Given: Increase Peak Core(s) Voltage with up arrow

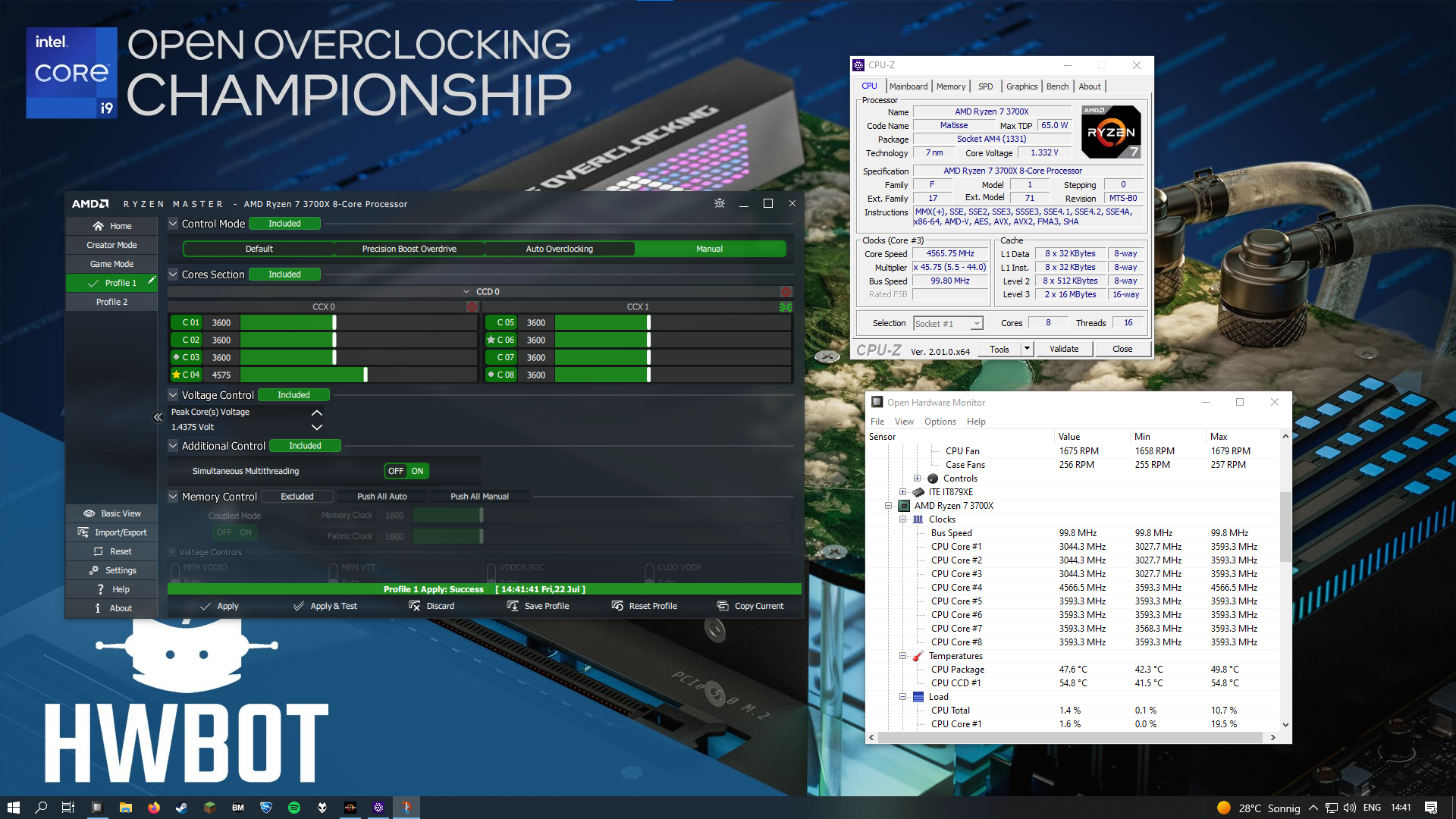Looking at the screenshot, I should (317, 413).
